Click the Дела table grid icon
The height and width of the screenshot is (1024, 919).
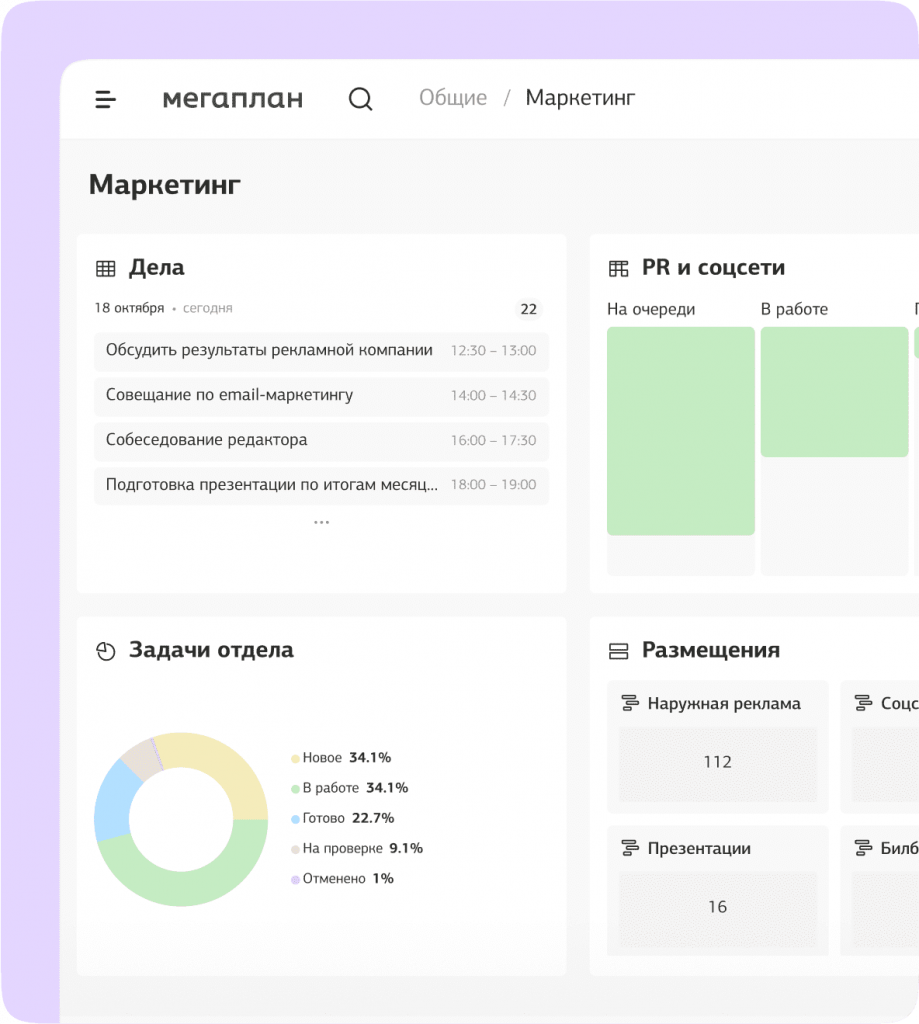[105, 268]
